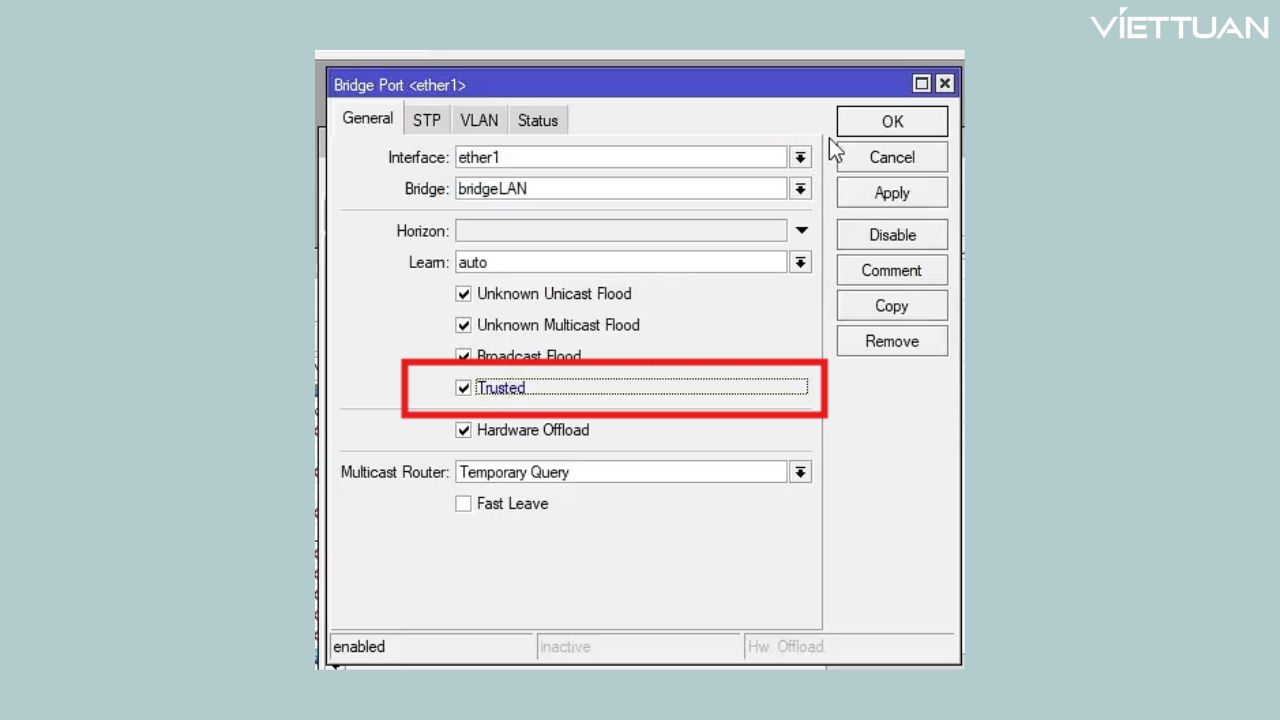
Task: Open the Status tab
Action: 537,120
